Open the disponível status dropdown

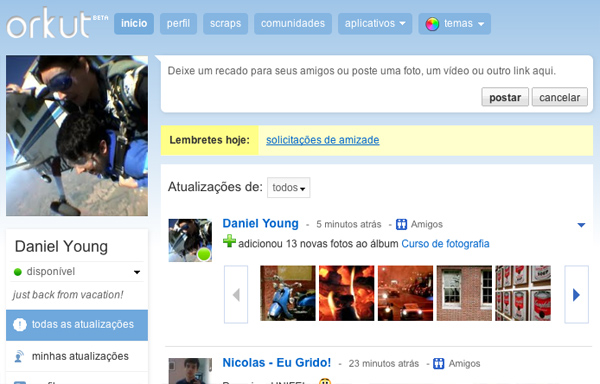[77, 272]
